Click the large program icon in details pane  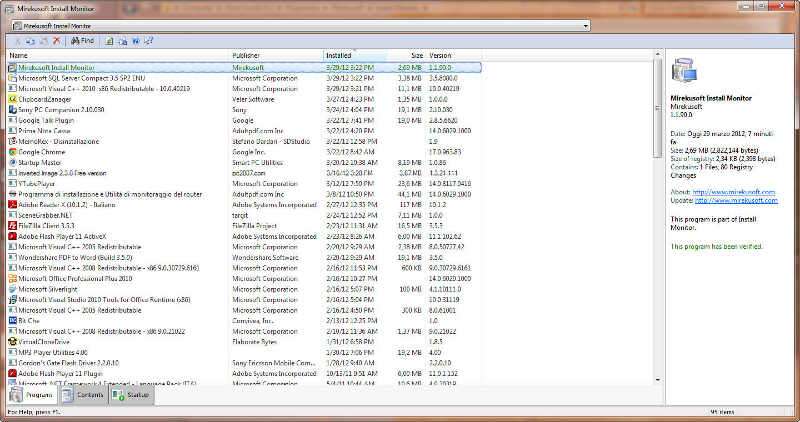click(684, 71)
